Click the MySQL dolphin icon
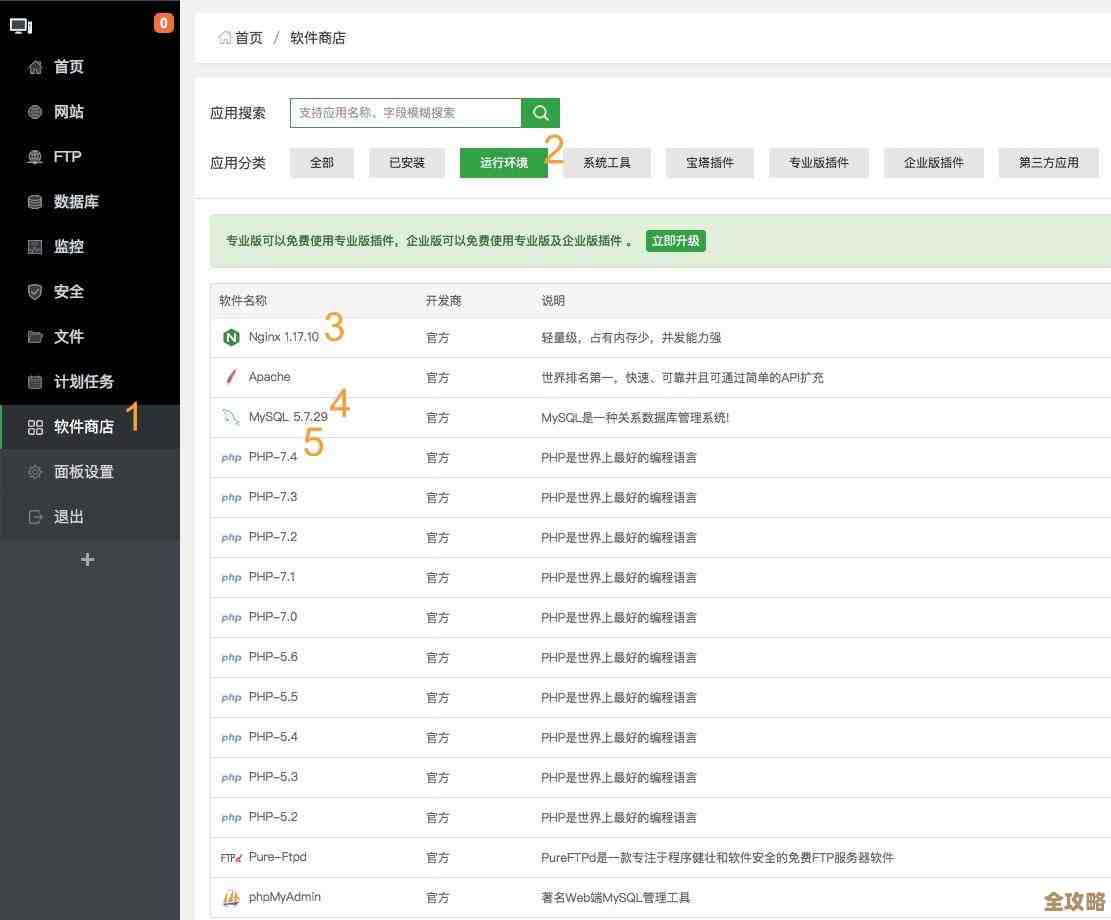The height and width of the screenshot is (920, 1111). coord(230,417)
